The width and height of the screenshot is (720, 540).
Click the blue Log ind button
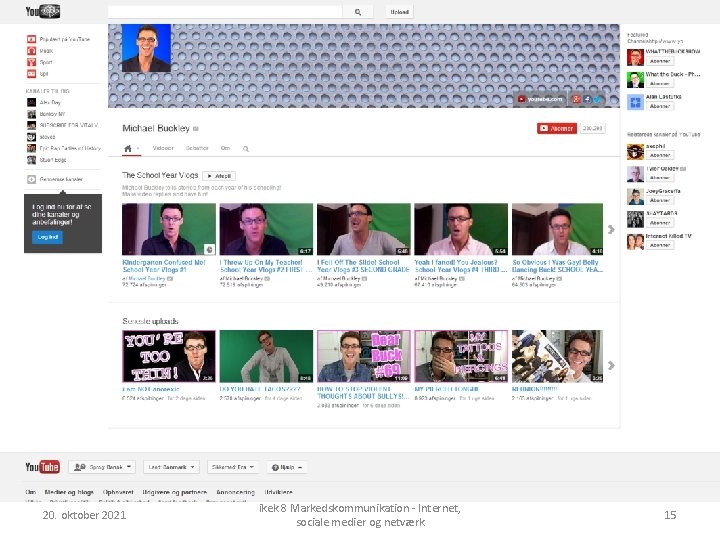(x=48, y=237)
